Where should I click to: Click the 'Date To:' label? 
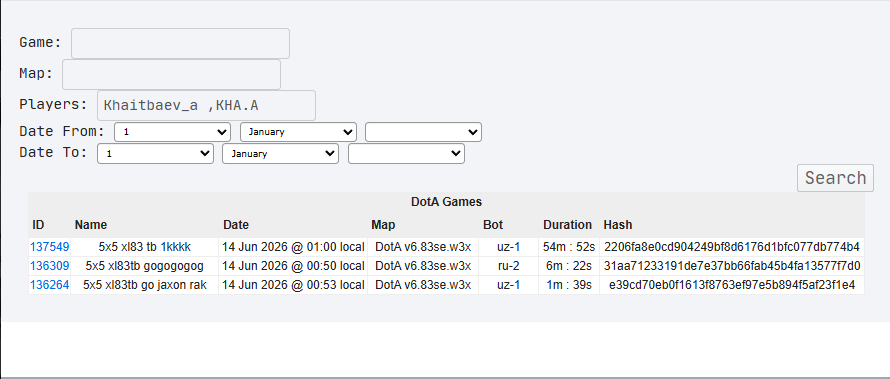(53, 153)
